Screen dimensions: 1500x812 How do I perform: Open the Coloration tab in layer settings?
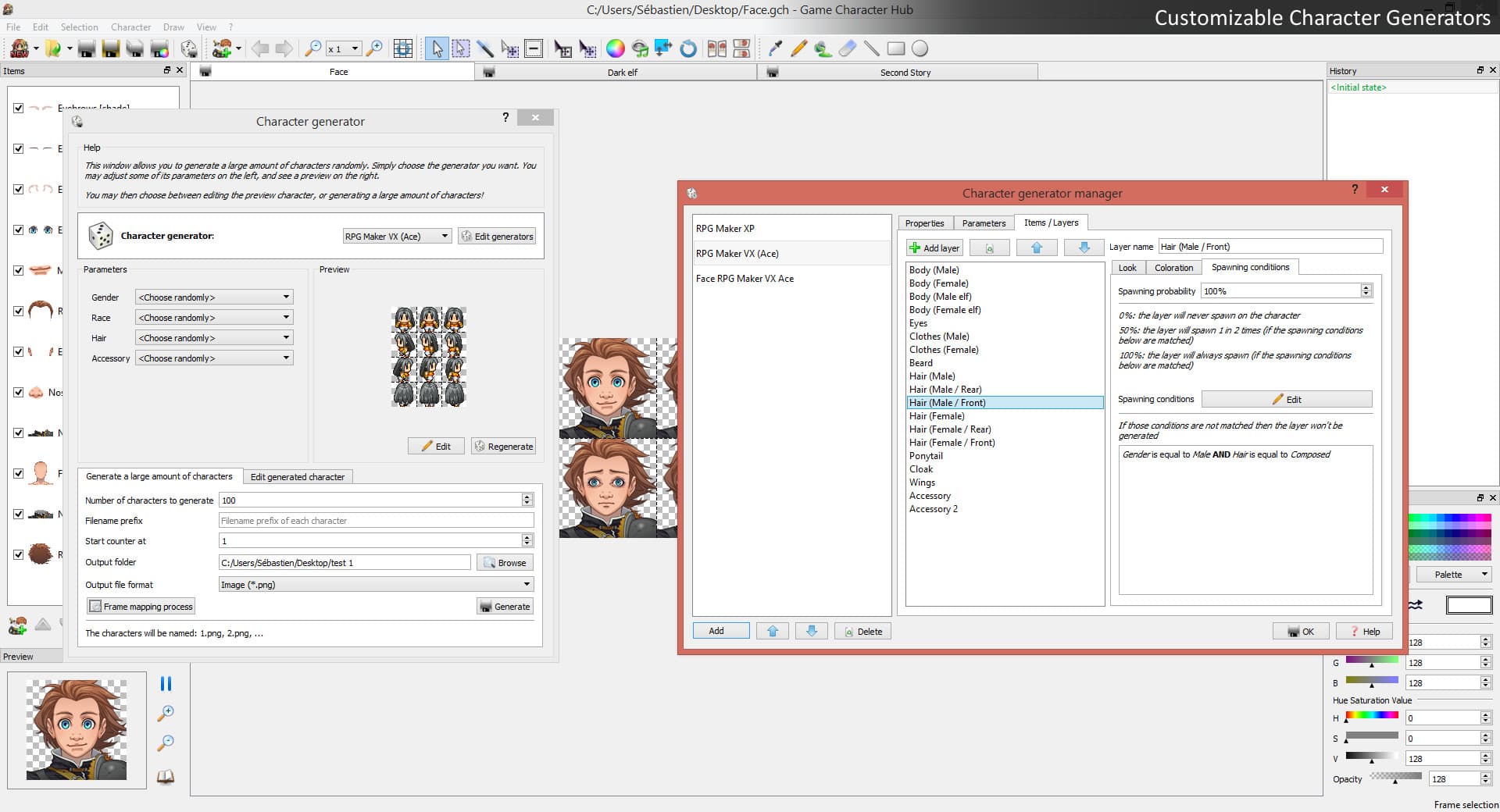1173,267
